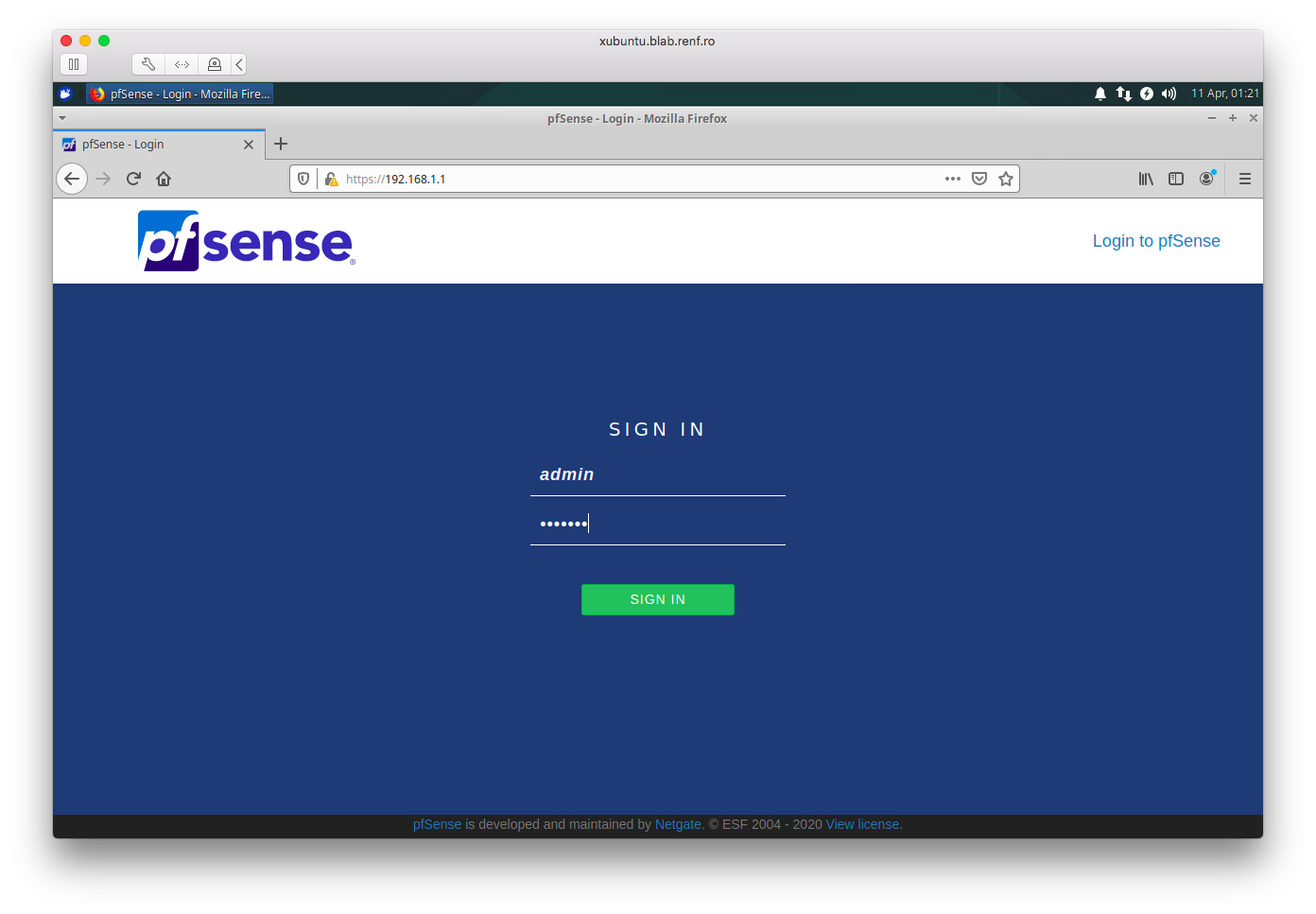Save page to Pocket icon
The height and width of the screenshot is (914, 1316).
click(979, 179)
